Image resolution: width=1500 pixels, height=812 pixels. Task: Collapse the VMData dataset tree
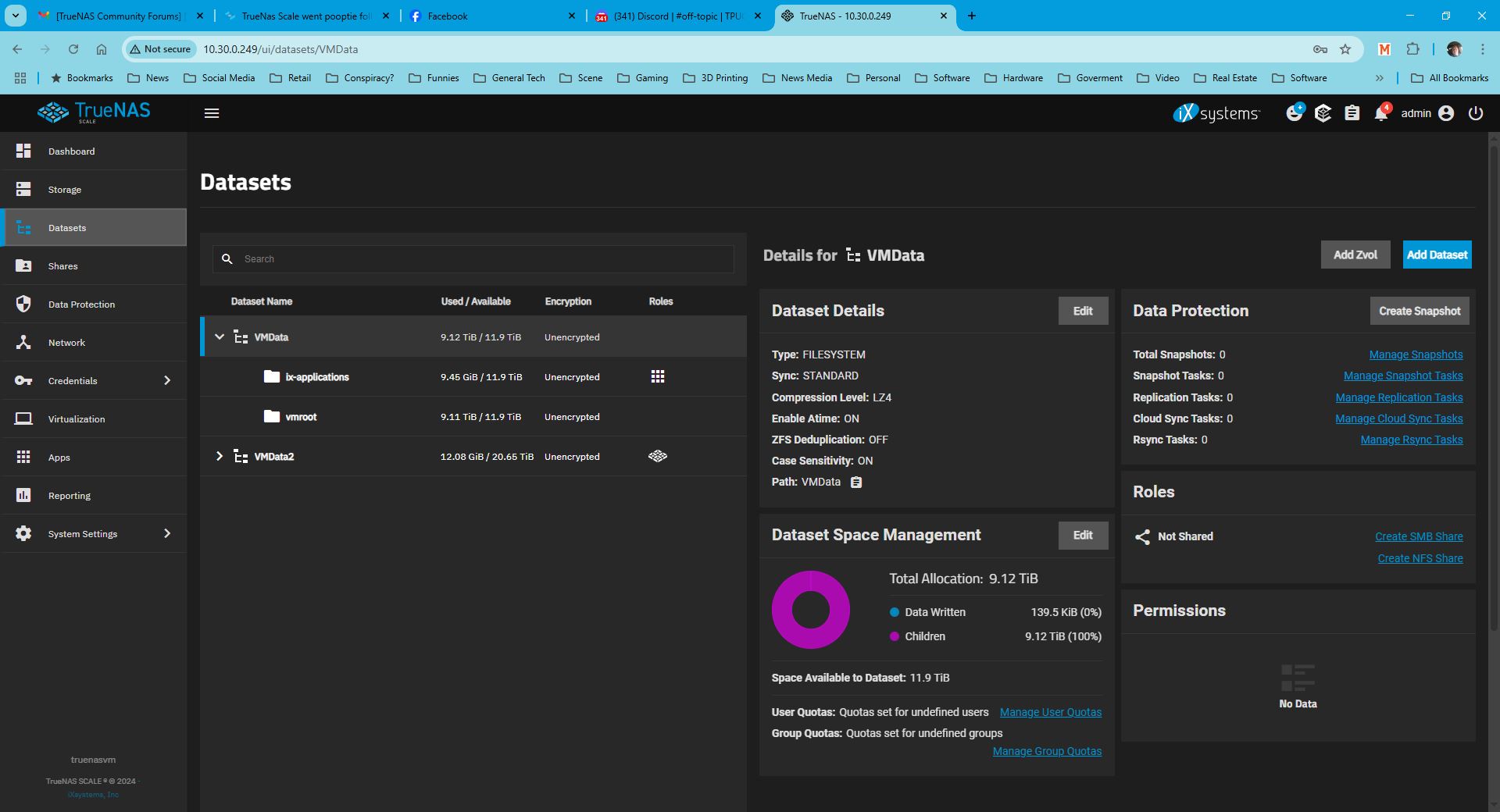click(x=220, y=337)
